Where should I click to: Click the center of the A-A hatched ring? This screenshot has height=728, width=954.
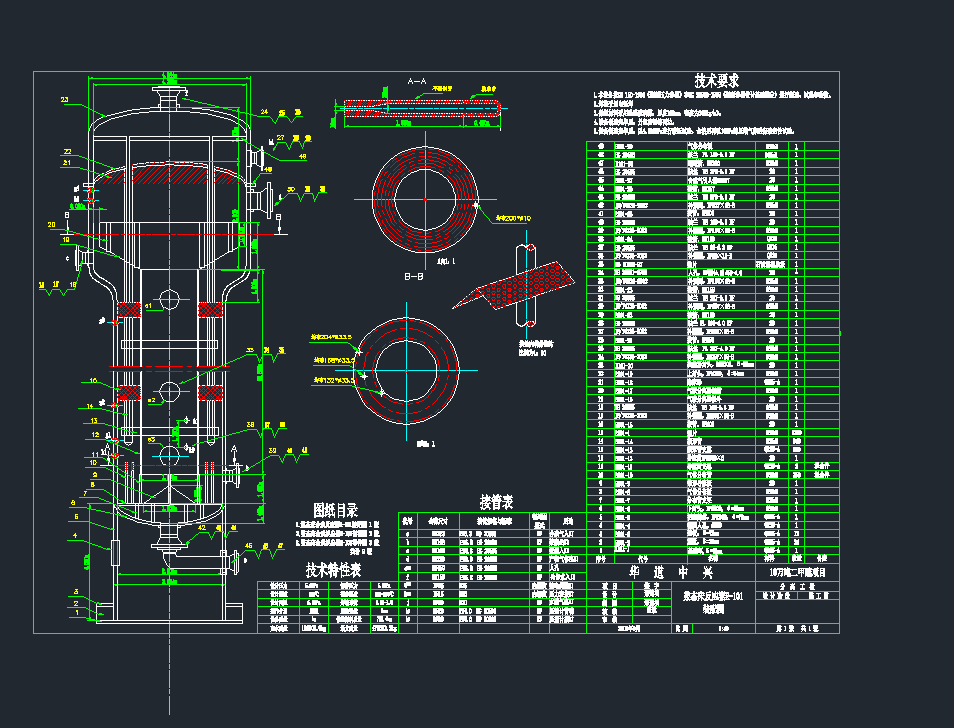tap(425, 199)
